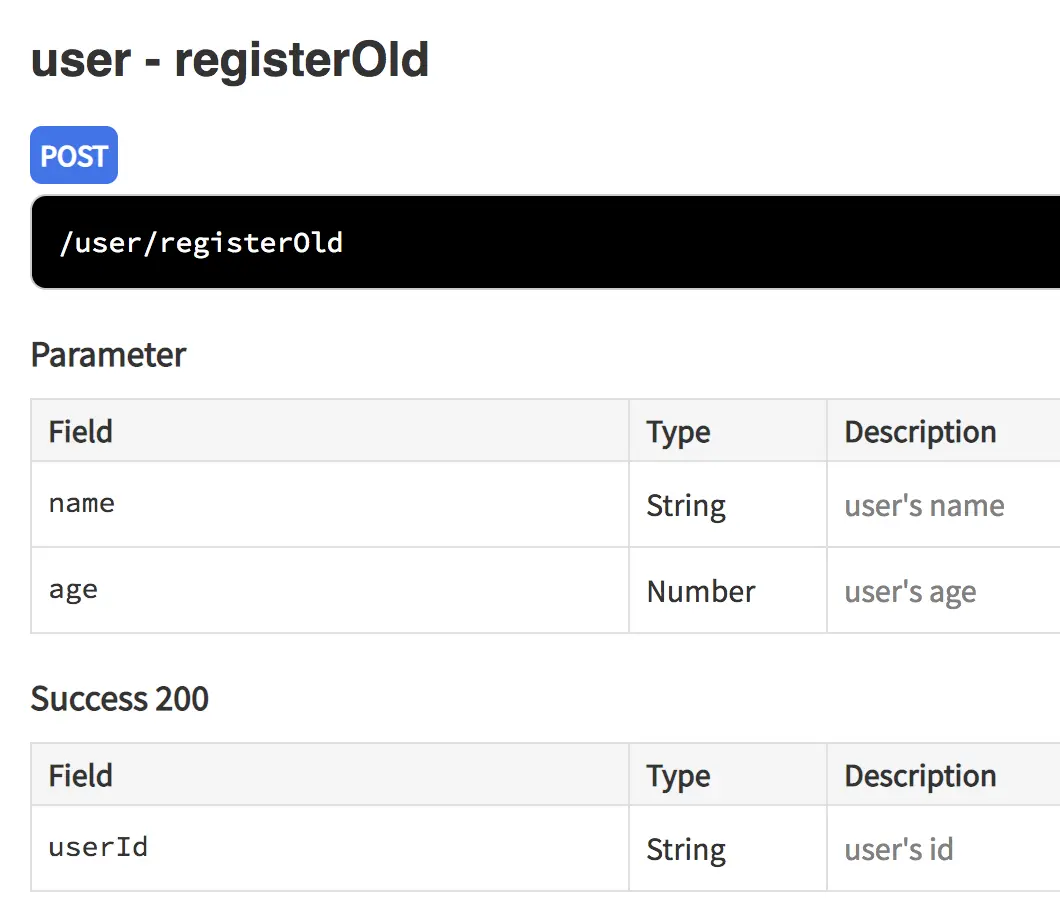
Task: Click the Parameter section heading
Action: 108,355
